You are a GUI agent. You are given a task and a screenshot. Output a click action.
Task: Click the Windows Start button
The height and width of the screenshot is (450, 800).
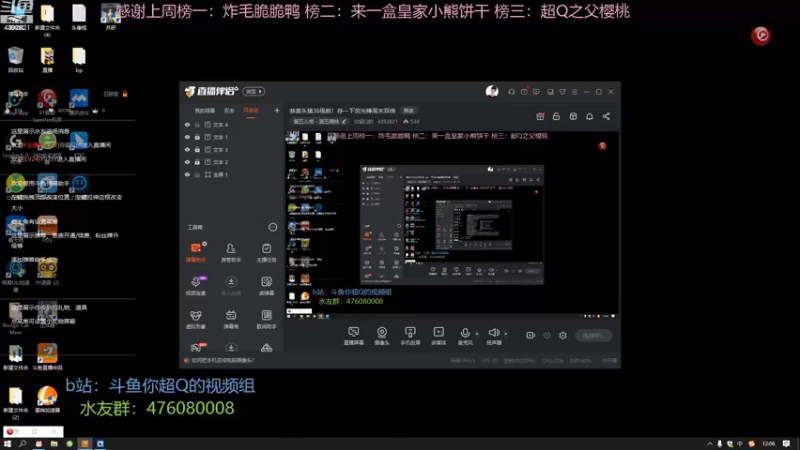(x=7, y=444)
